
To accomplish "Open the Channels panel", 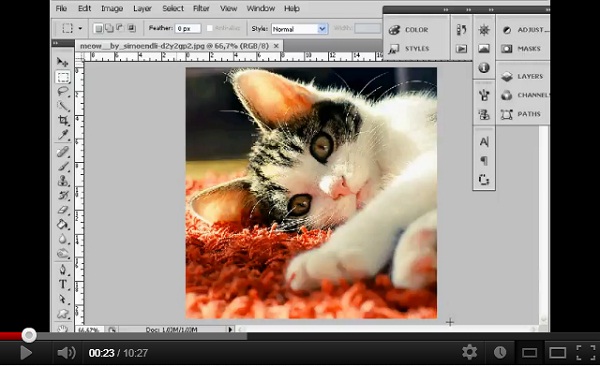I will 525,95.
